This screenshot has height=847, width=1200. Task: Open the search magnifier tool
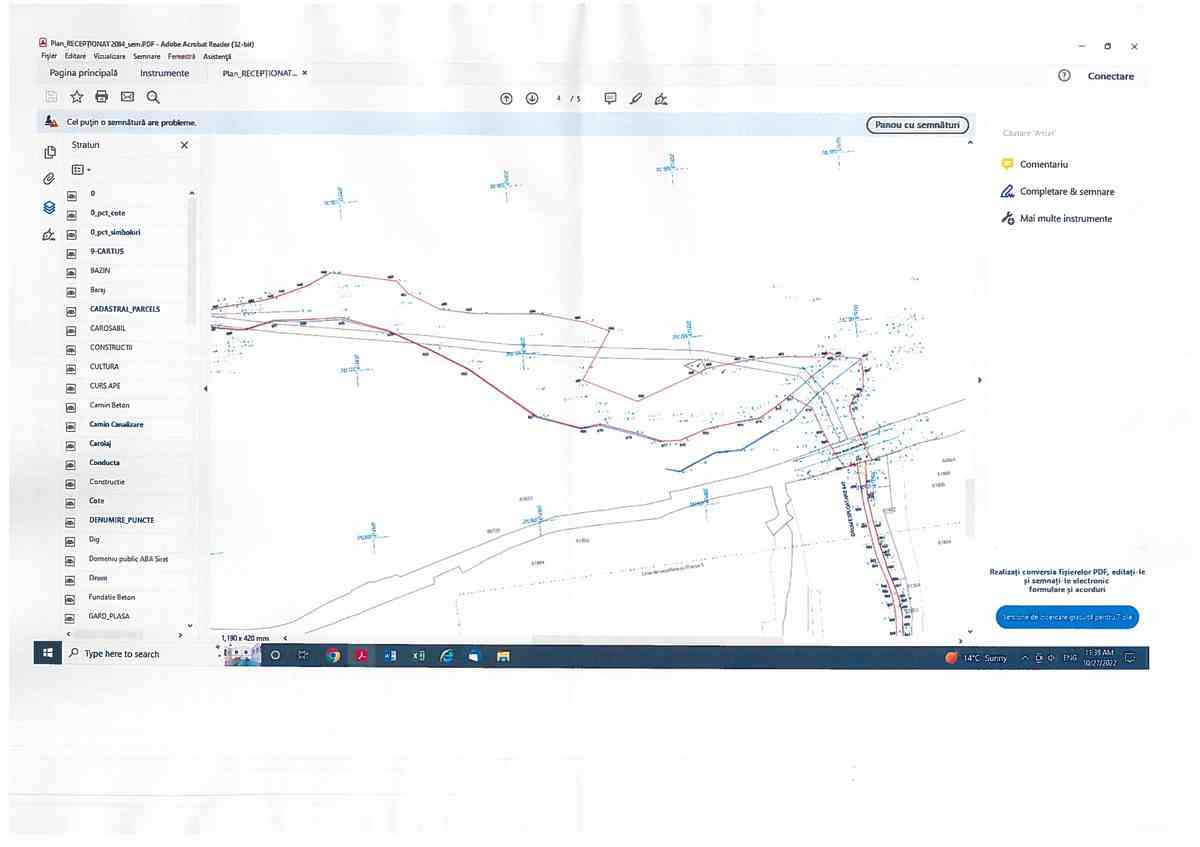coord(153,97)
